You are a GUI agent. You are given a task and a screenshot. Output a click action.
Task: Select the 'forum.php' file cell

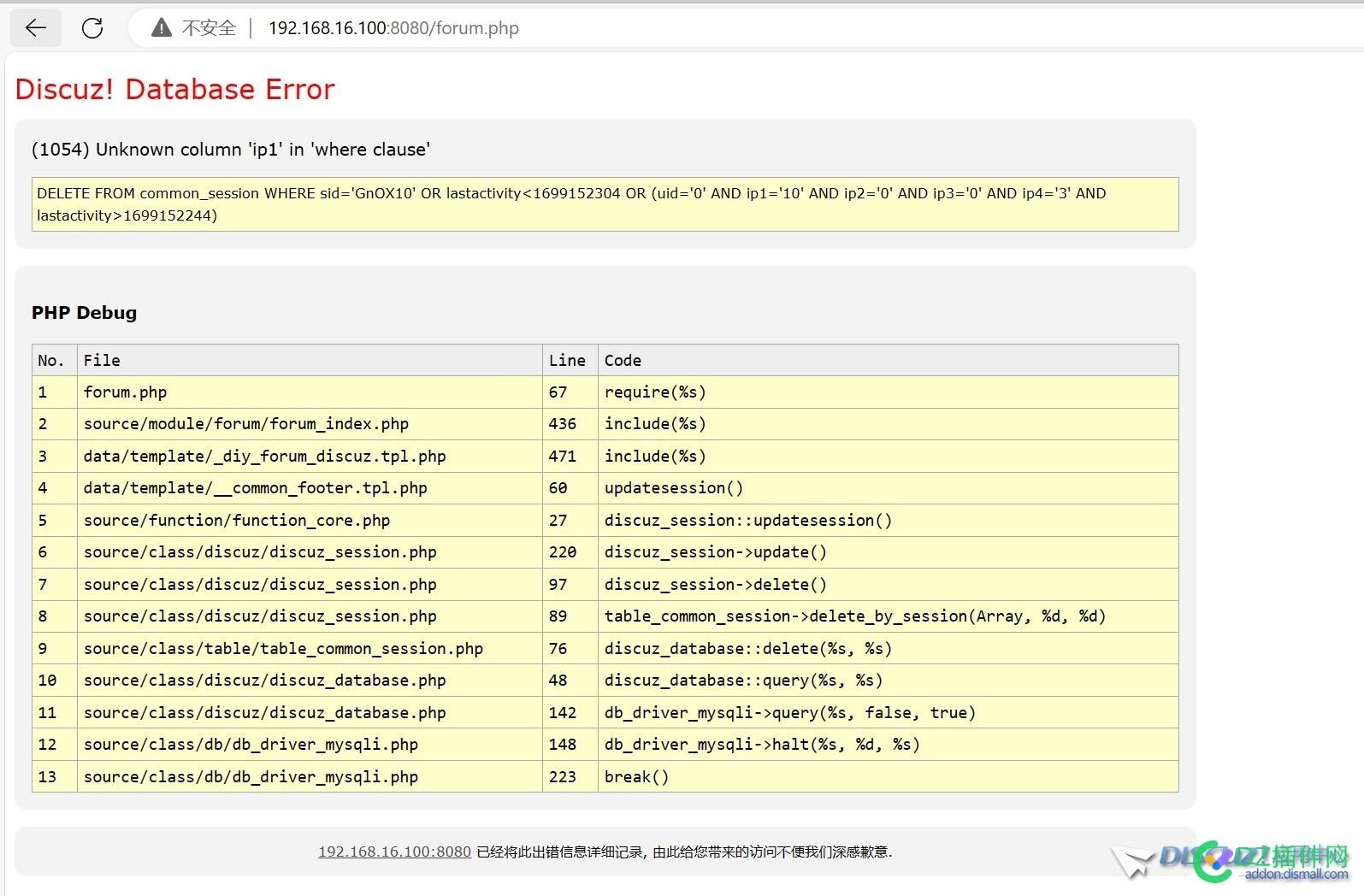pyautogui.click(x=310, y=392)
